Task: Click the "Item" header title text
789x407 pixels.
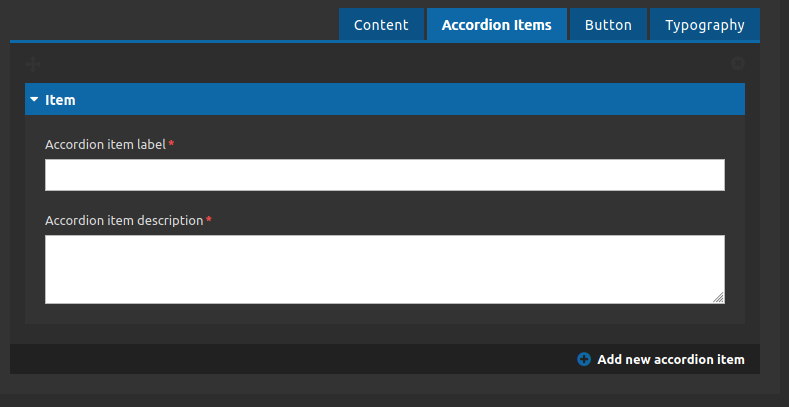Action: pyautogui.click(x=60, y=100)
